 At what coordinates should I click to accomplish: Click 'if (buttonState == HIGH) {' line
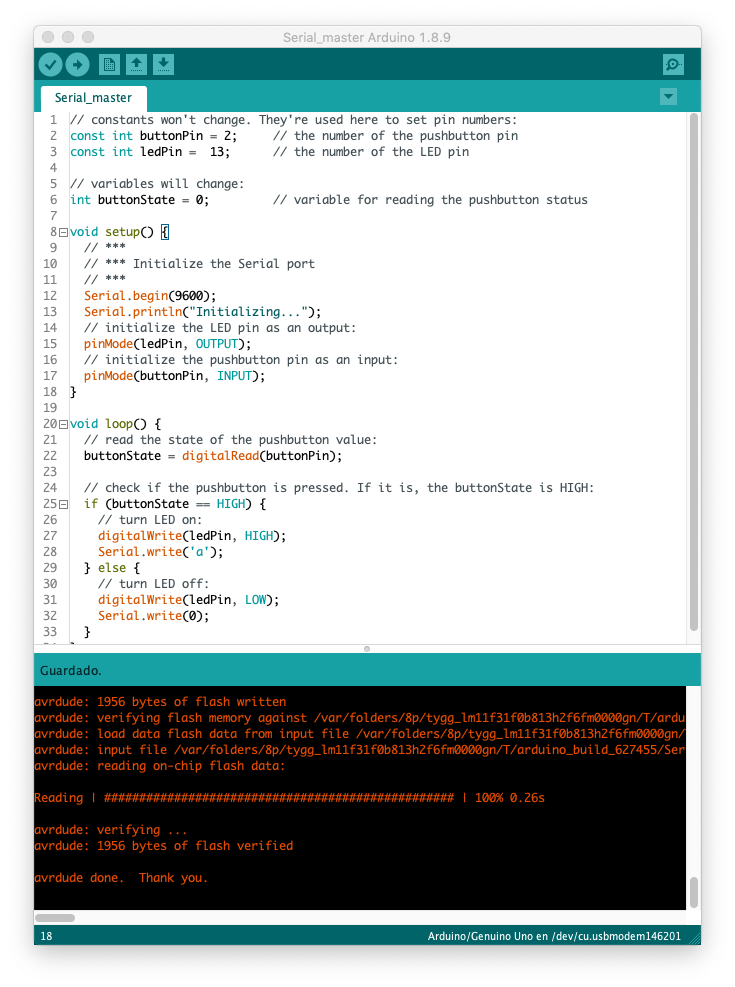[x=174, y=504]
